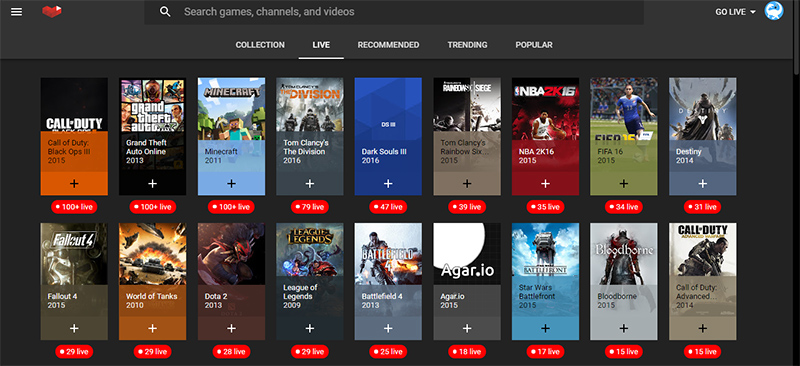Open the RECOMMENDED tab
This screenshot has width=800, height=366.
388,45
